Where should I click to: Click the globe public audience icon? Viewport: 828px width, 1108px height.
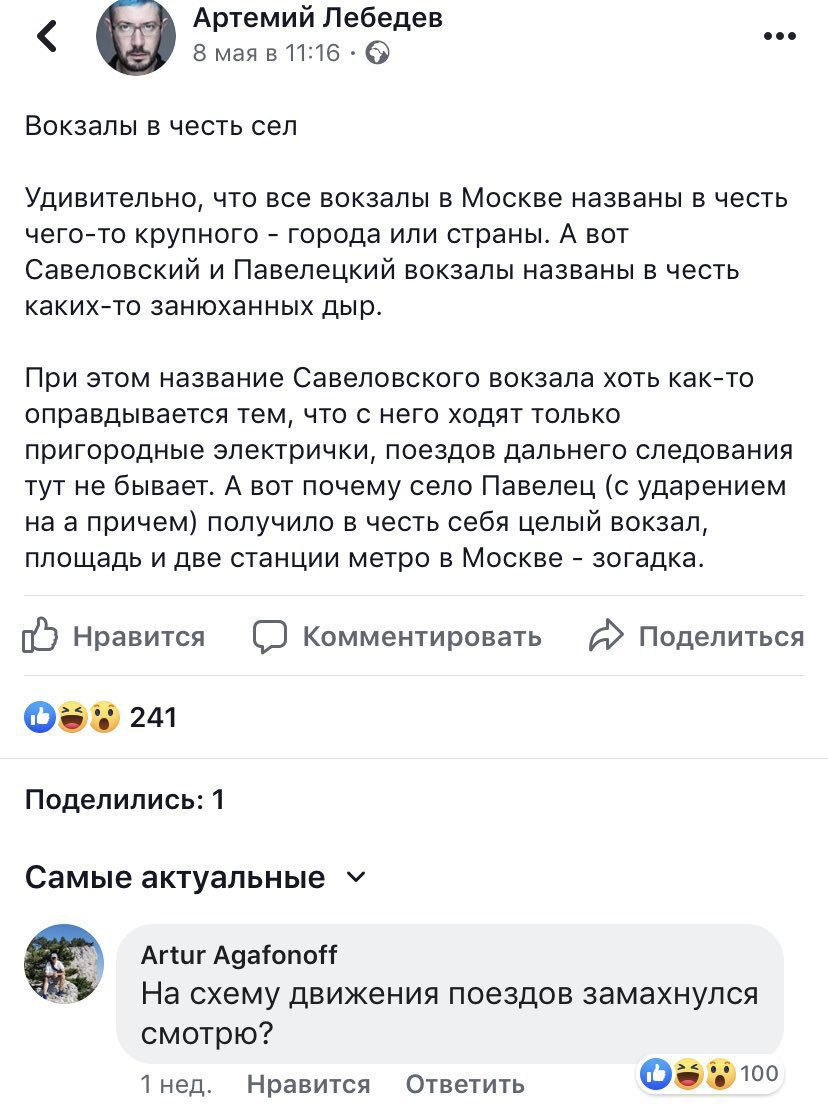(x=378, y=53)
